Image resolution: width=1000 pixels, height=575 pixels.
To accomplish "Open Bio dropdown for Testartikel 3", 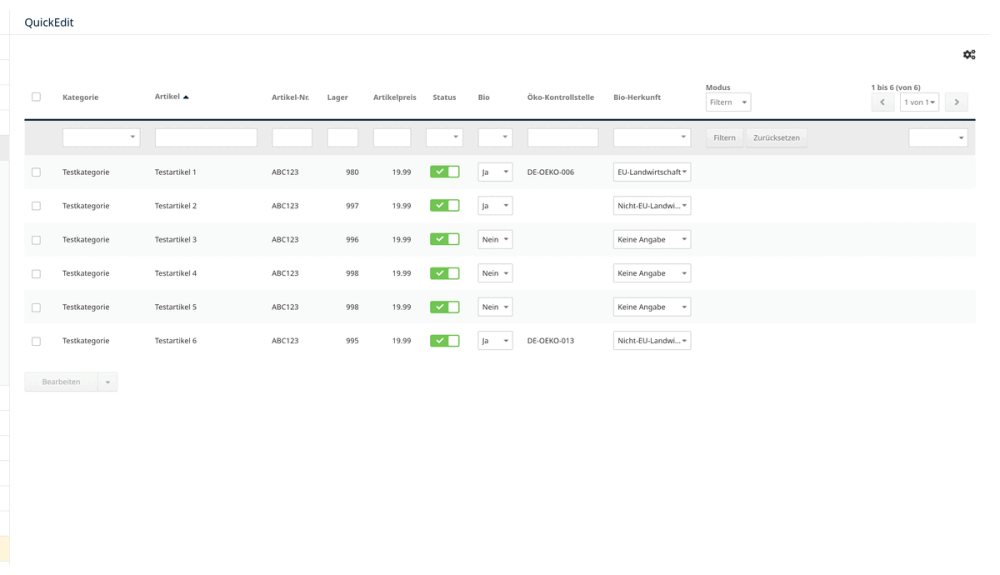I will click(x=495, y=240).
